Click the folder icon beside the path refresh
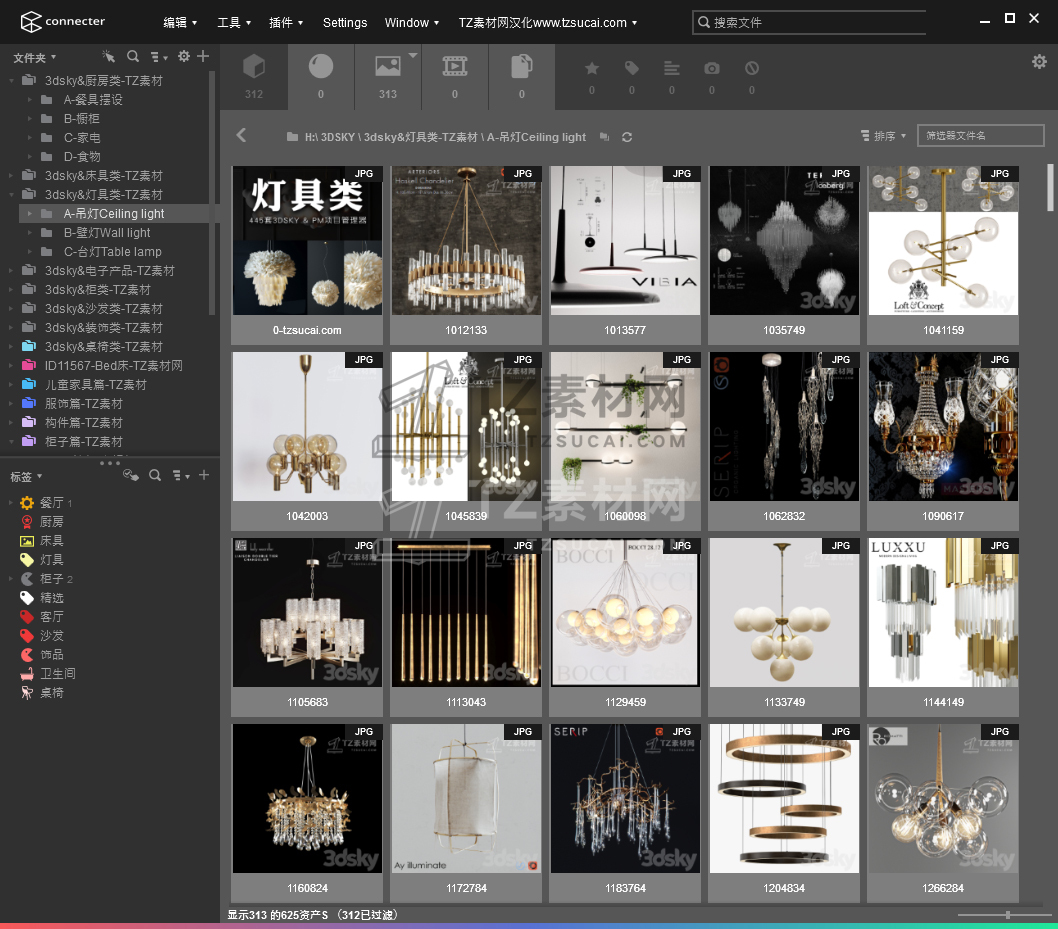Viewport: 1058px width, 929px height. tap(605, 137)
